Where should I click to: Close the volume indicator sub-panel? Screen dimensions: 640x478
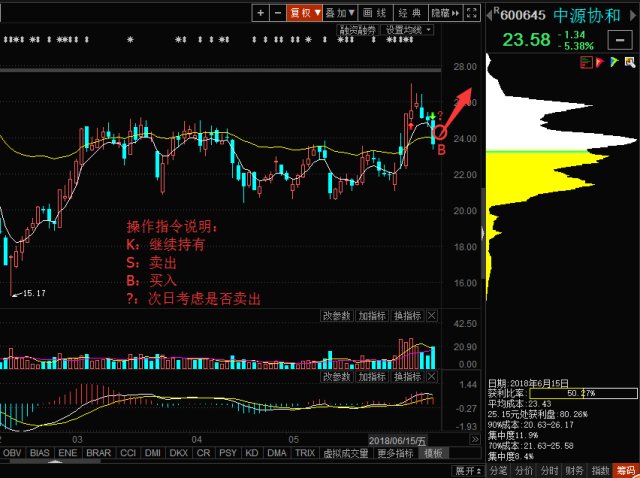click(x=431, y=316)
